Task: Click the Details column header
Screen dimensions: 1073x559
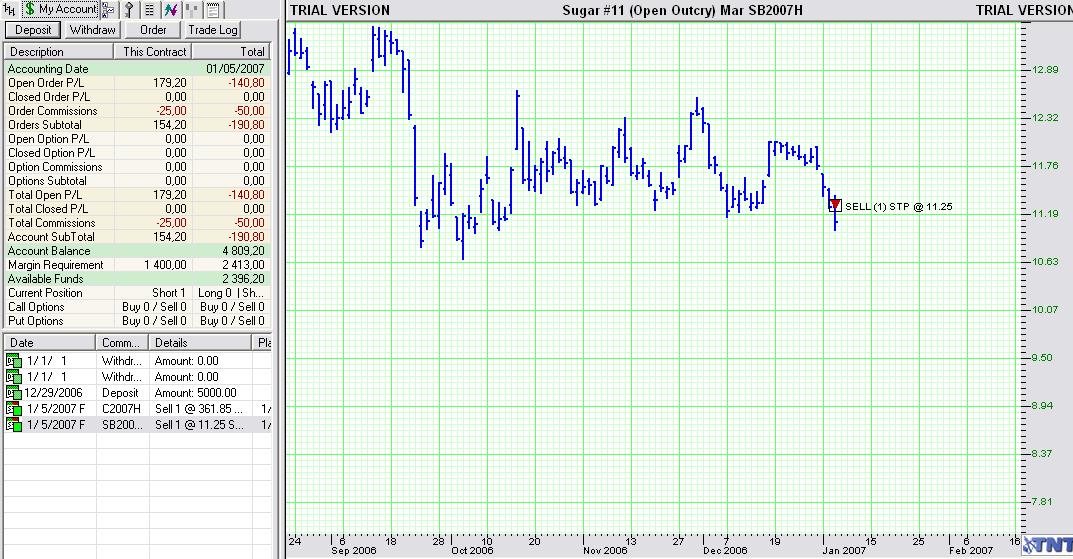Action: coord(201,343)
